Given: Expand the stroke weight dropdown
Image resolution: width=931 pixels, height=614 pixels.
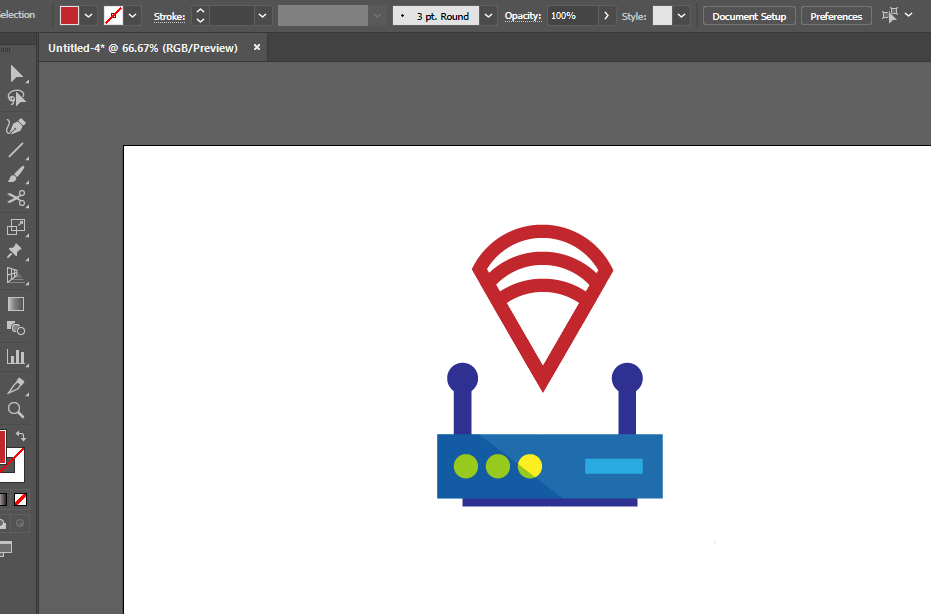Looking at the screenshot, I should pyautogui.click(x=263, y=16).
